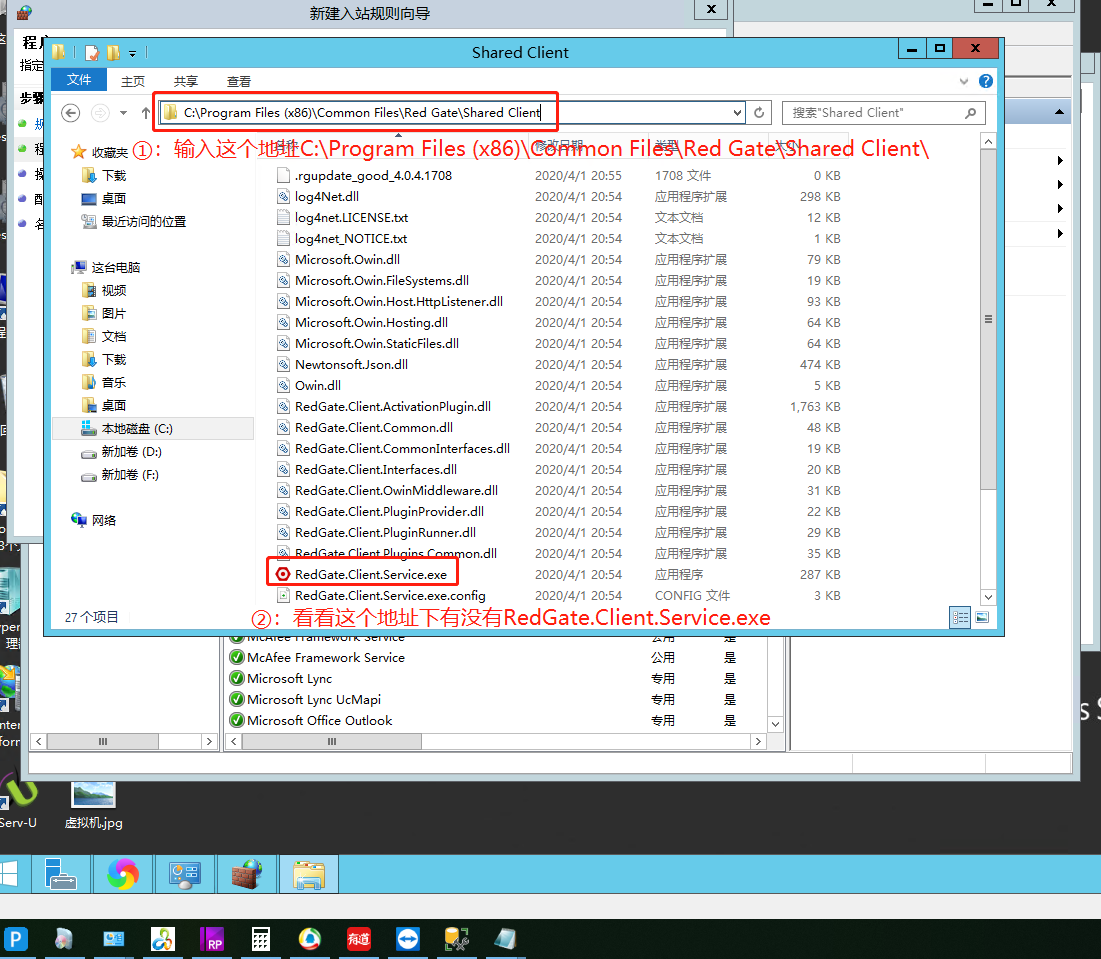Click the file list scroll up arrow
This screenshot has width=1101, height=959.
(x=988, y=142)
